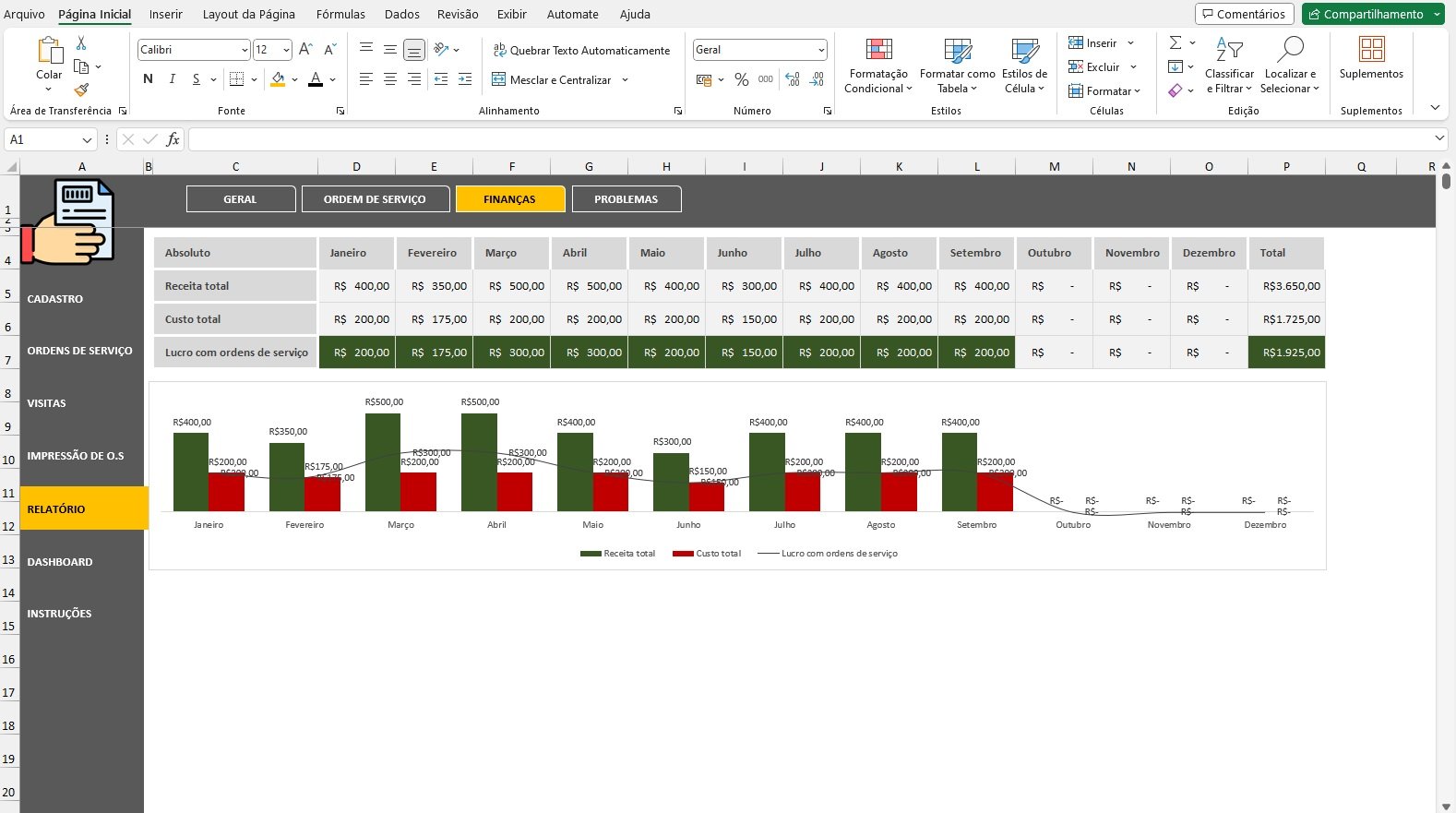Toggle Italic formatting button
The height and width of the screenshot is (813, 1456).
(x=172, y=79)
